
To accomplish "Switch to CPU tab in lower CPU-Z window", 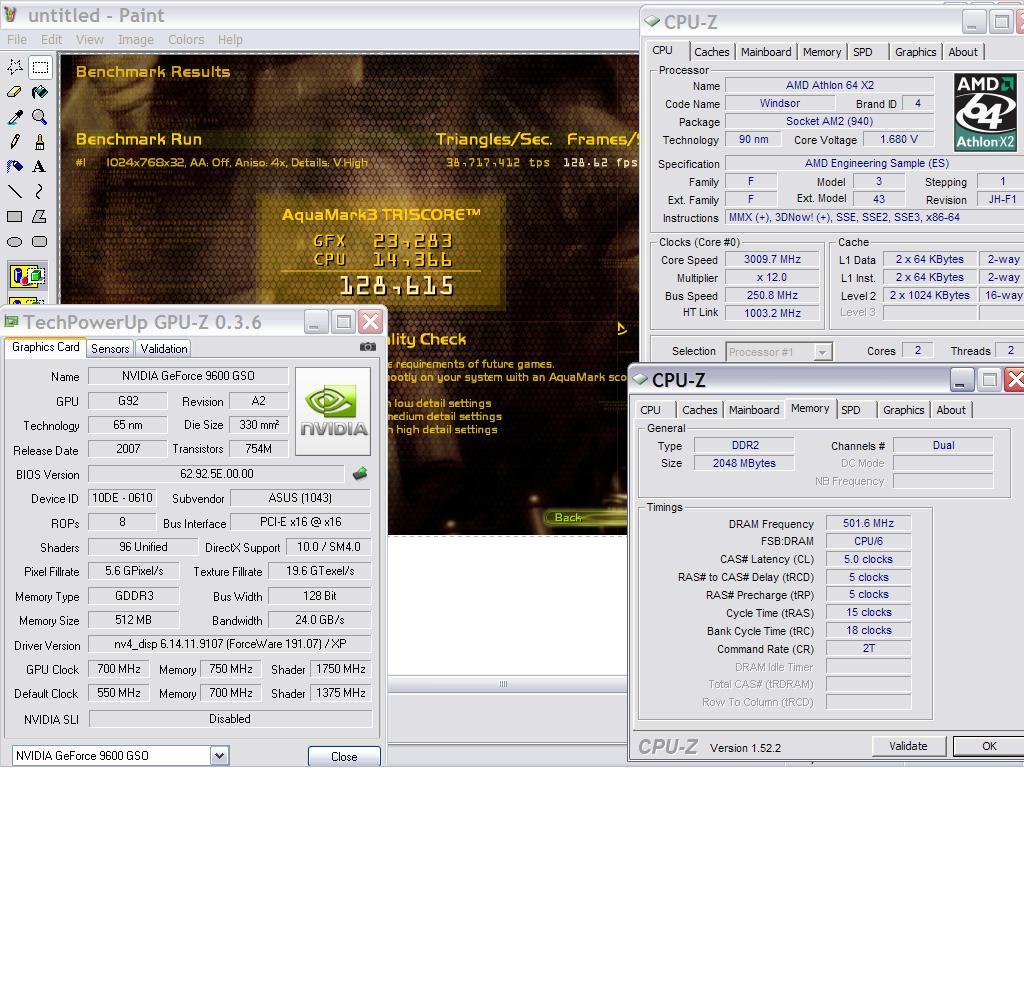I will pyautogui.click(x=650, y=410).
